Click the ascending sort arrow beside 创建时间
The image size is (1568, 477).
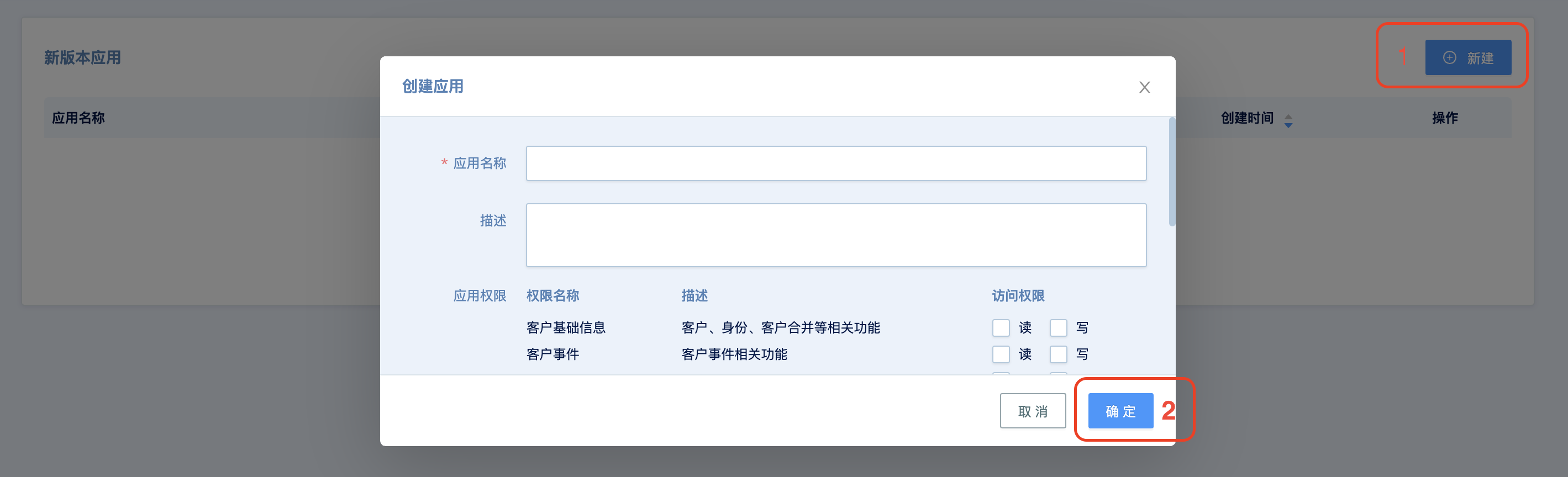[x=1288, y=115]
